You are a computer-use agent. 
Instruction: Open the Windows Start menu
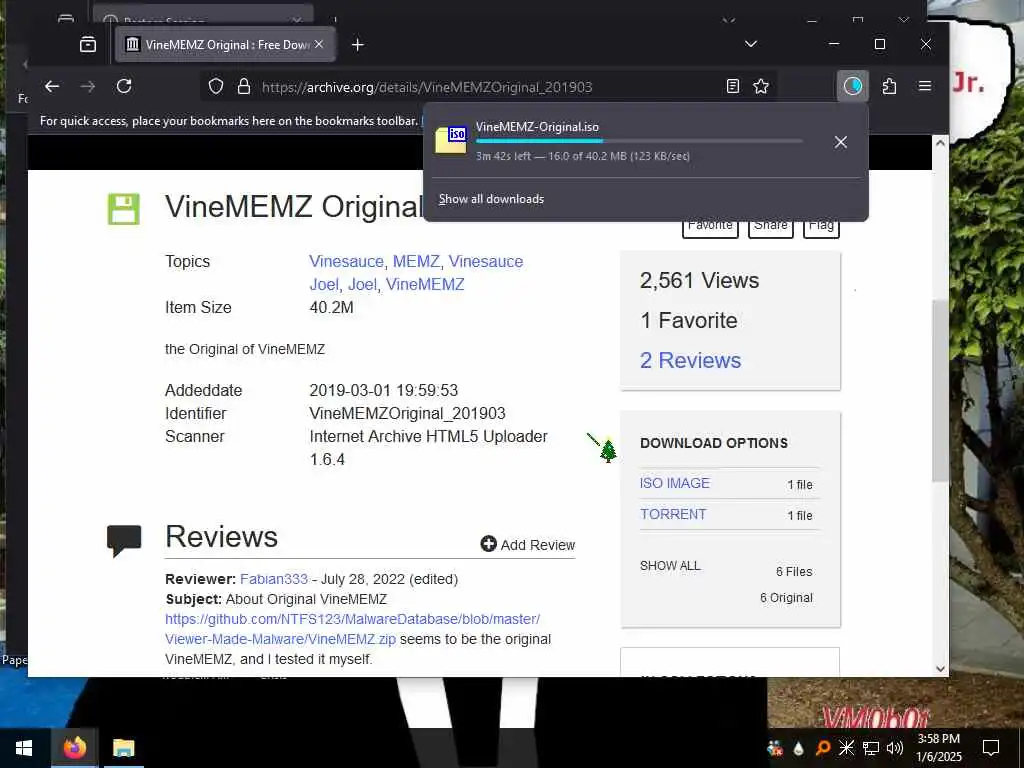point(24,748)
